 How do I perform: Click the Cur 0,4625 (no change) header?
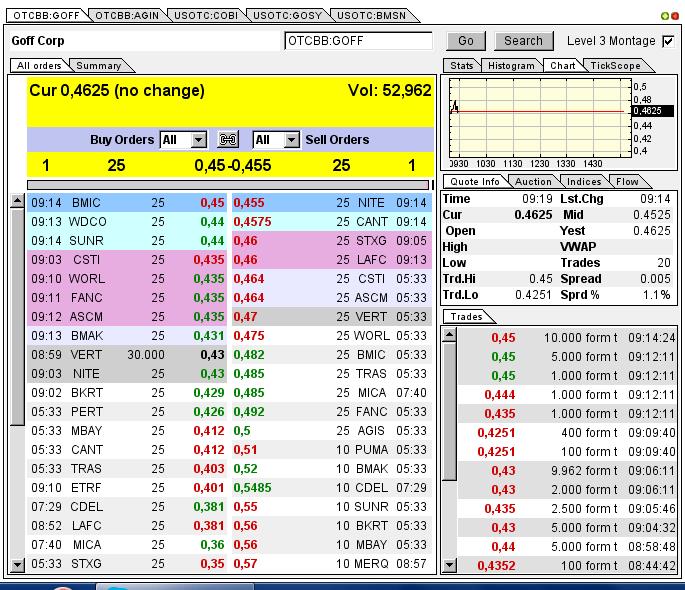pyautogui.click(x=117, y=90)
